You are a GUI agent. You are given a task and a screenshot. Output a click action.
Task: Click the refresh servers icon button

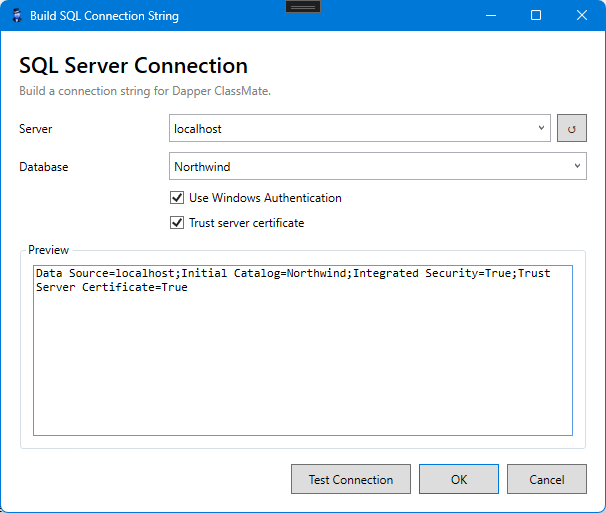coord(572,128)
